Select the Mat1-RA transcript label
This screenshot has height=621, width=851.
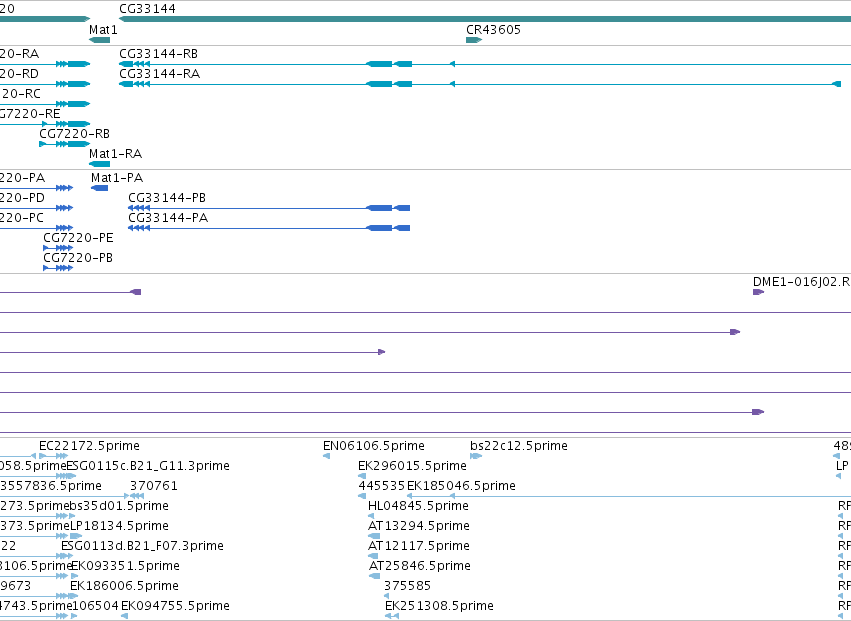(x=116, y=154)
